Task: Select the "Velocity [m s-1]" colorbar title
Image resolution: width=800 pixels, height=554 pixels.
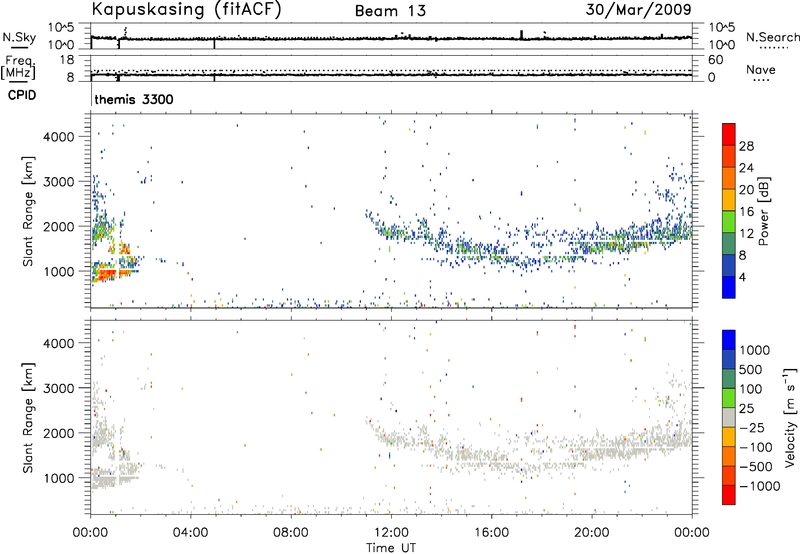Action: click(x=790, y=417)
